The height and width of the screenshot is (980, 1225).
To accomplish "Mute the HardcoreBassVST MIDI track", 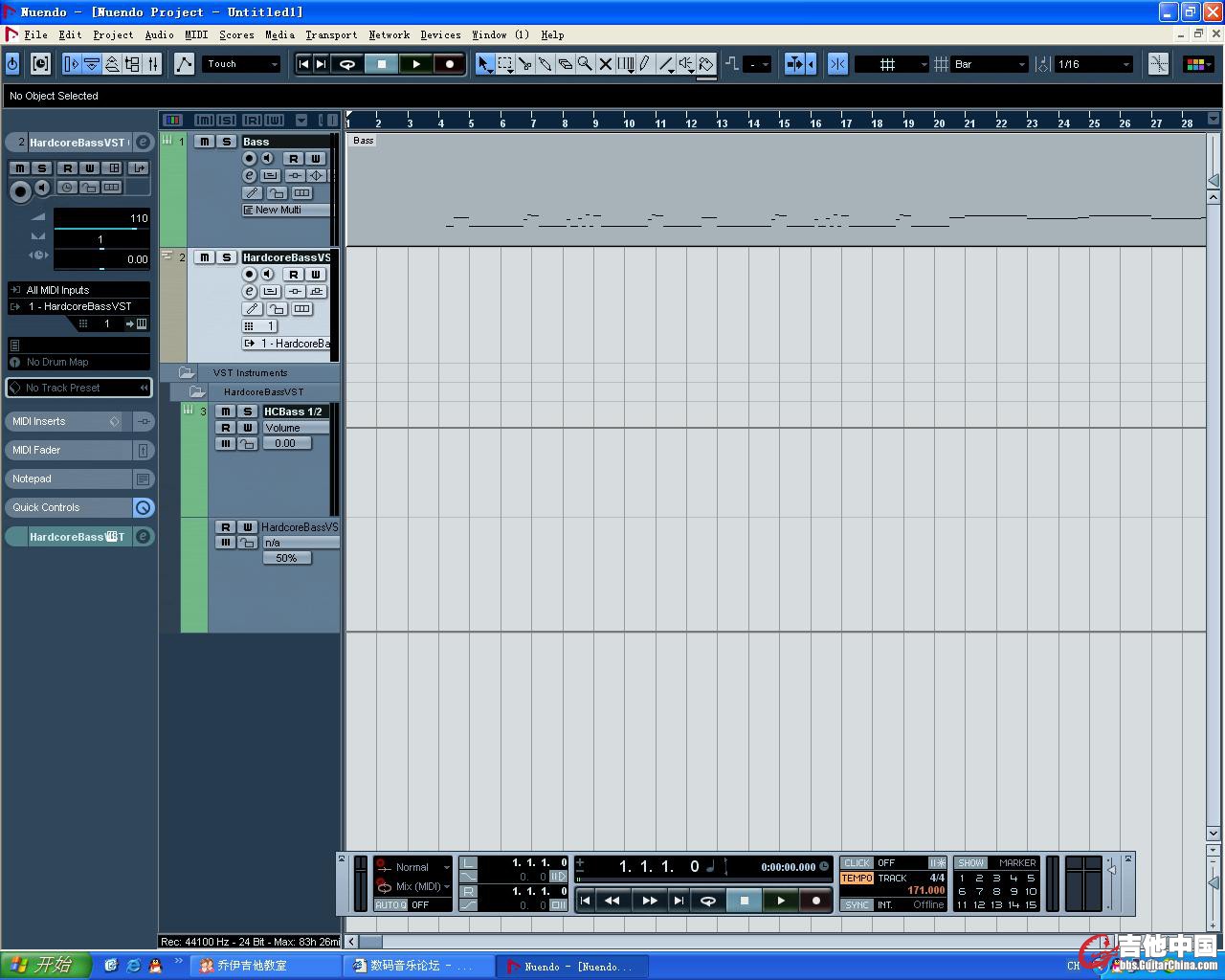I will click(204, 257).
